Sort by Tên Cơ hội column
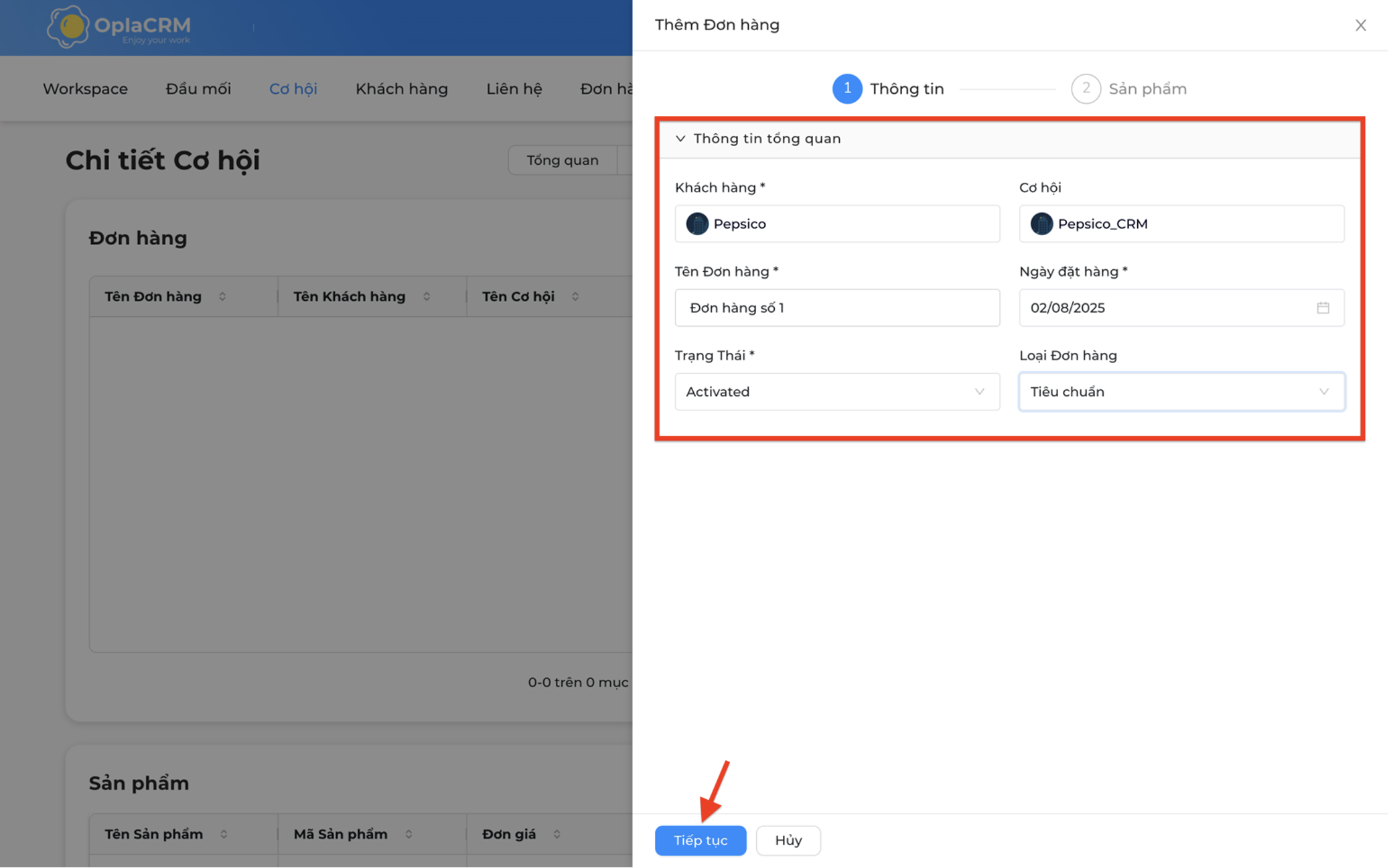This screenshot has height=868, width=1393. [575, 297]
